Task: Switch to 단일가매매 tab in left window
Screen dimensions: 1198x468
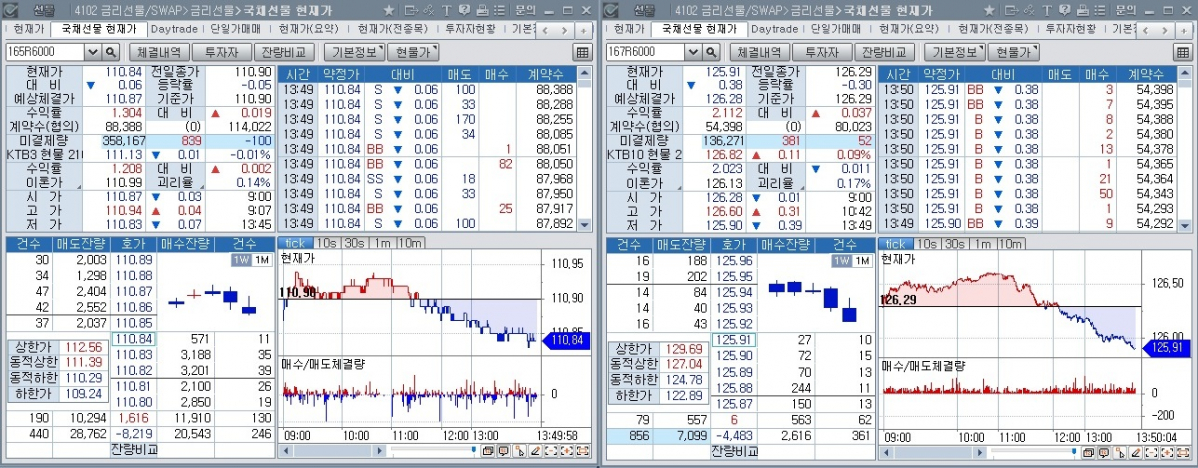Action: [236, 29]
